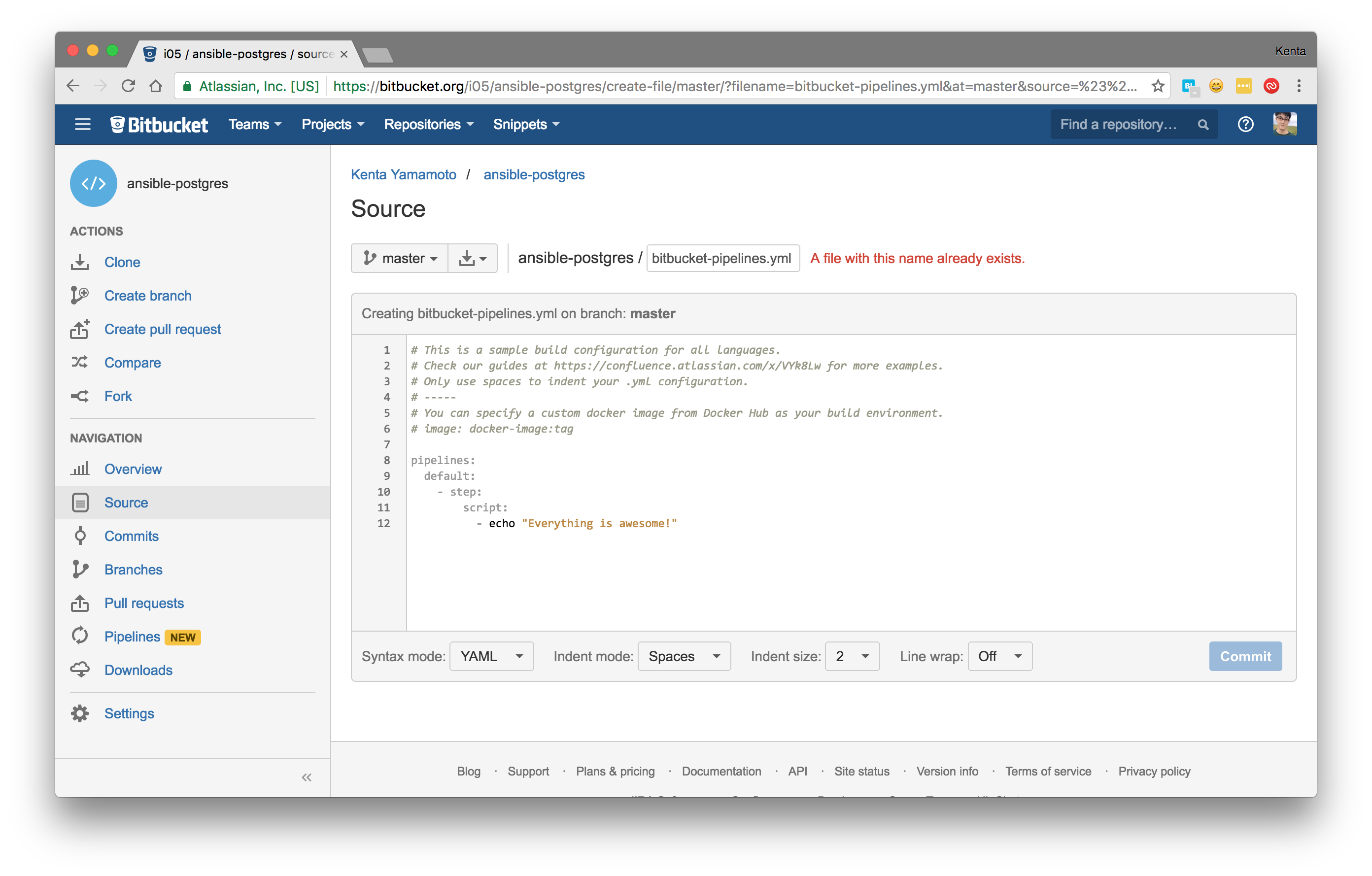Click the bitbucket-pipelines.yml filename field
Screen dimensions: 1372x876
tap(722, 258)
